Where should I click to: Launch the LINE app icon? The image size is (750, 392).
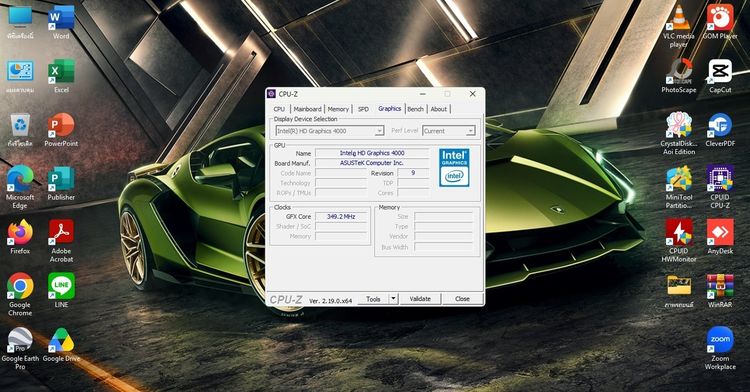pyautogui.click(x=61, y=290)
